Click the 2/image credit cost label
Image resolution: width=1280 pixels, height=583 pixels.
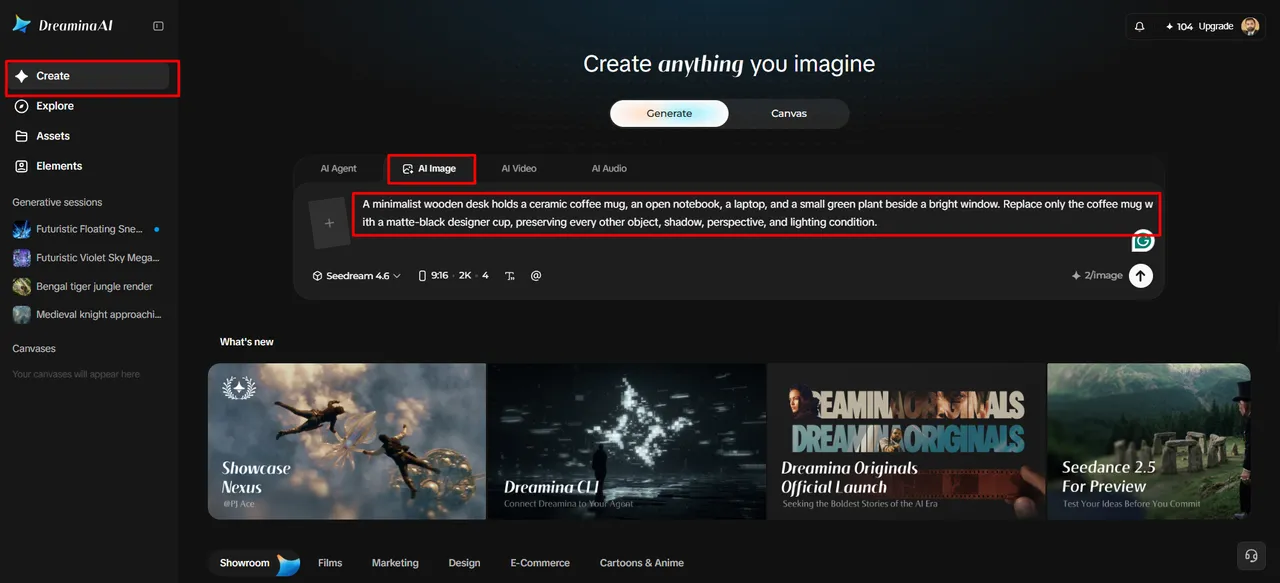[1097, 276]
